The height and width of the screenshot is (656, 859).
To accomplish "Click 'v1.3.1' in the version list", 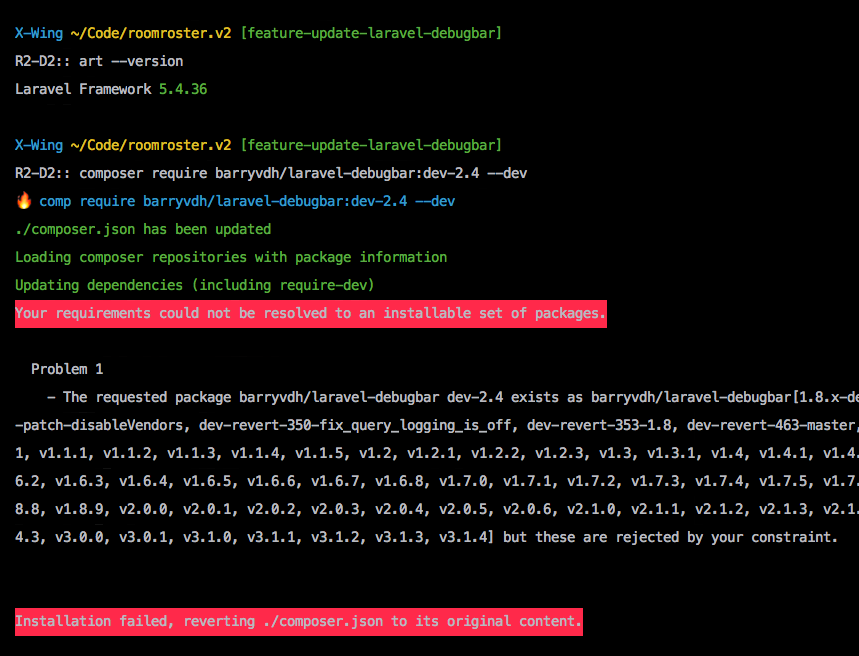I will tap(671, 453).
